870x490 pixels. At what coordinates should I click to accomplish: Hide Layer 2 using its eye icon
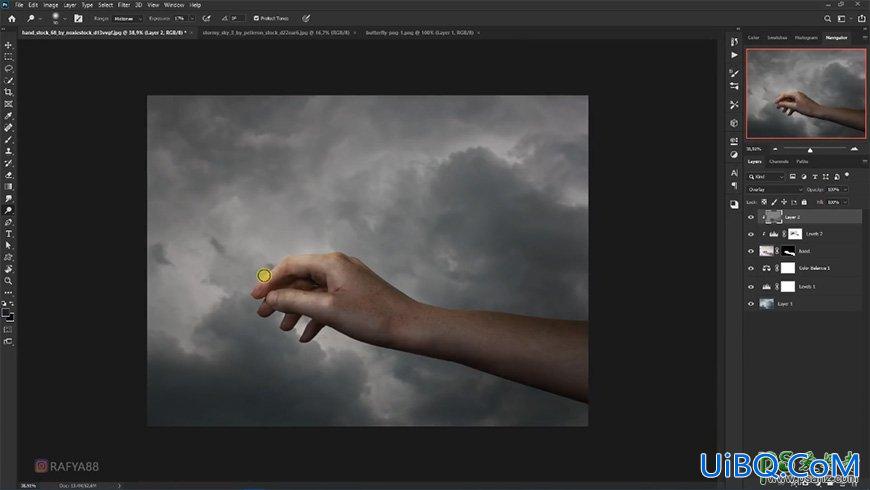click(751, 217)
